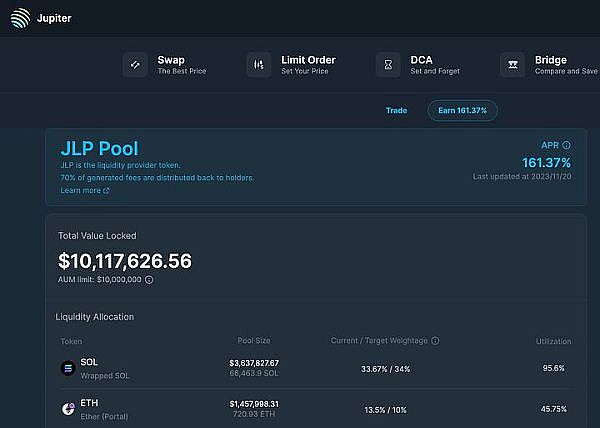
Task: Switch to the Trade tab
Action: coord(397,110)
